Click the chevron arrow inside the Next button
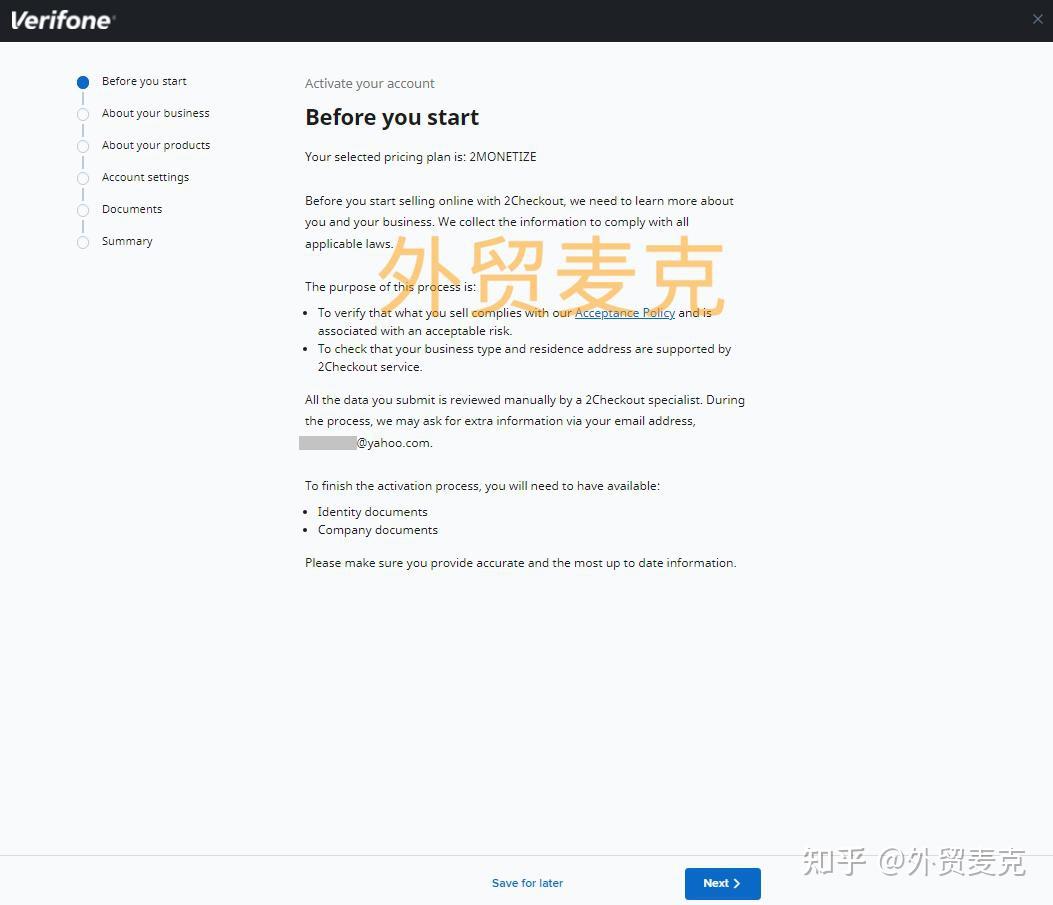The image size is (1053, 905). [736, 883]
